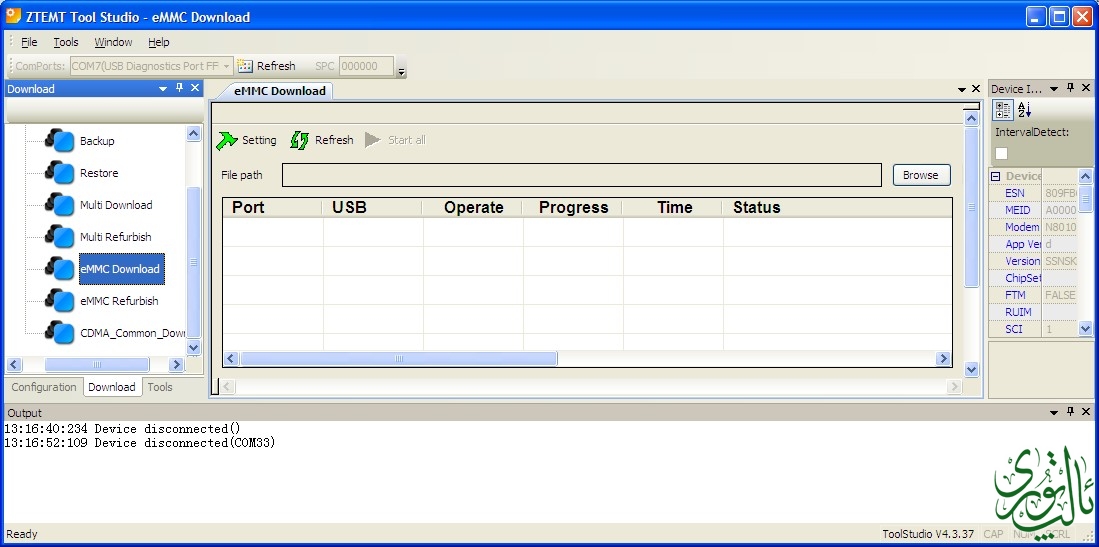1099x547 pixels.
Task: Click the toolbar Refresh ComPorts icon
Action: click(245, 66)
